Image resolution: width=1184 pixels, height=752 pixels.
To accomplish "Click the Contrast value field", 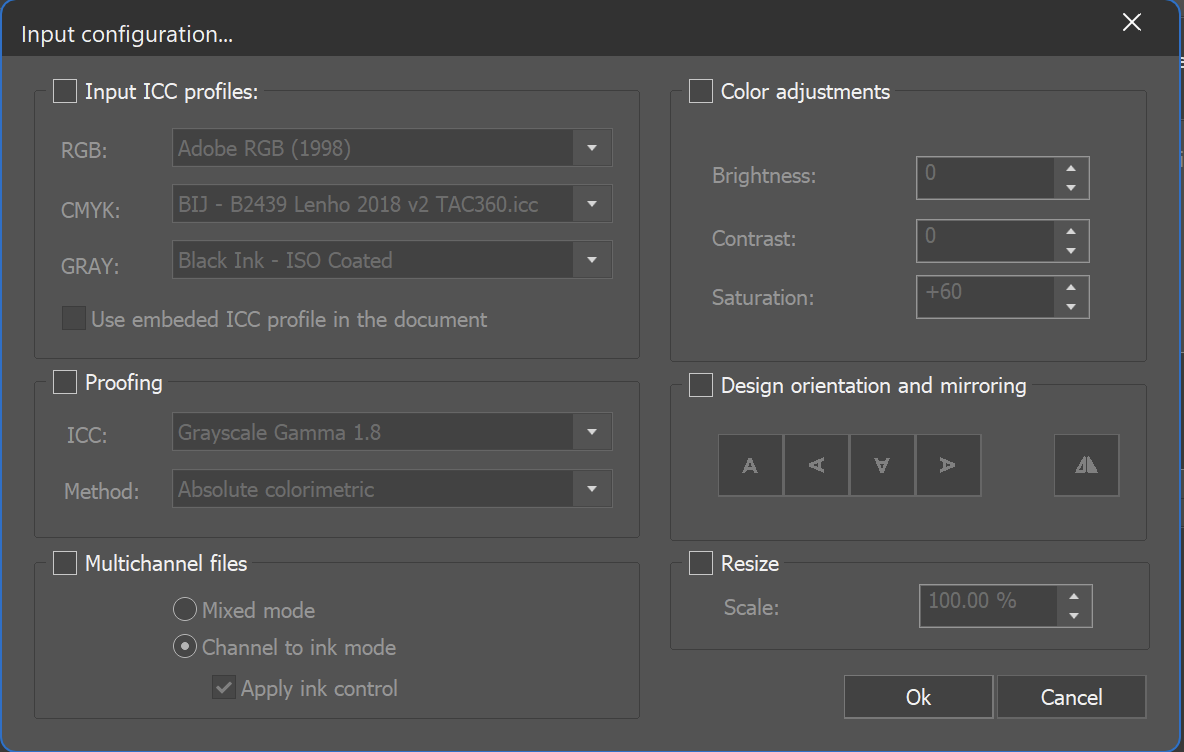I will coord(985,241).
